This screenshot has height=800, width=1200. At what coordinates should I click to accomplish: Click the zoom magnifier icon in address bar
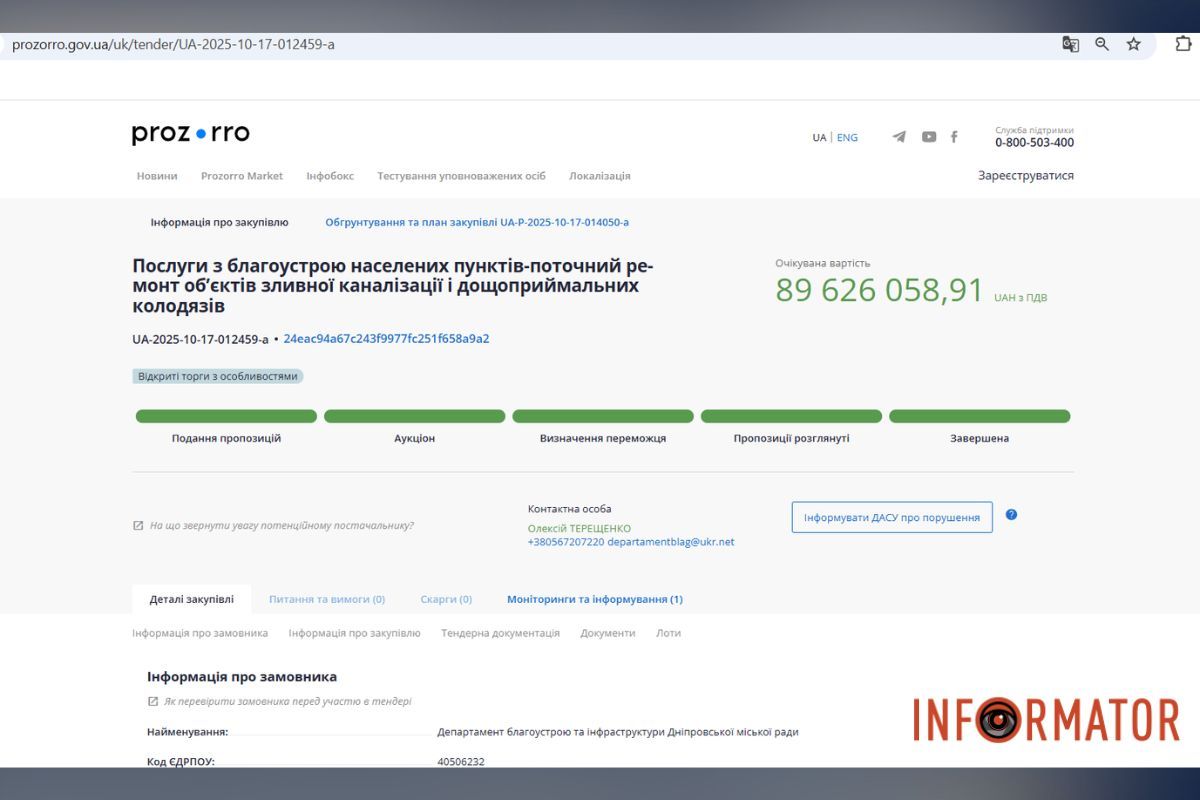click(x=1102, y=44)
